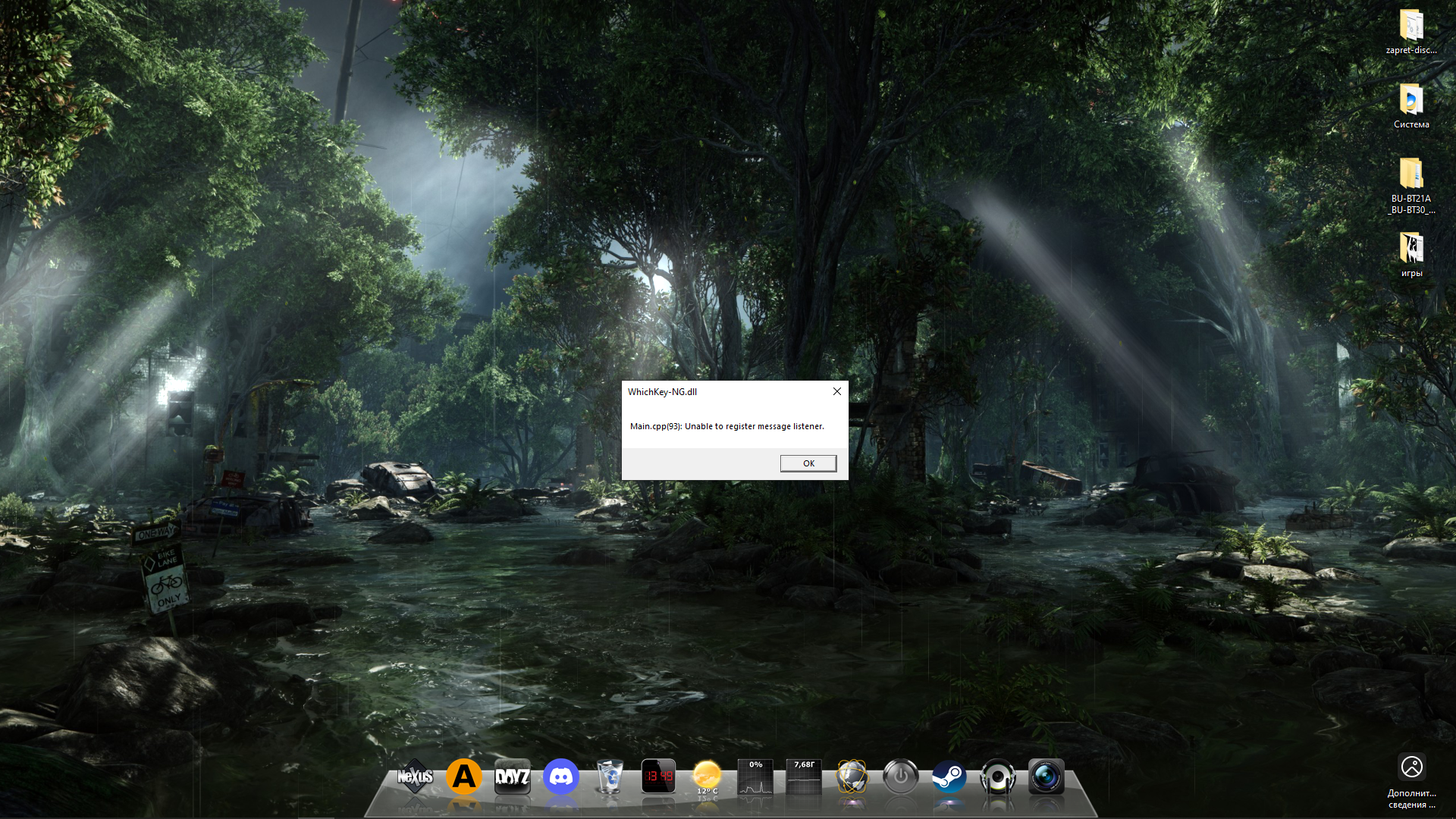Launch Steam from the dock

coord(949,777)
